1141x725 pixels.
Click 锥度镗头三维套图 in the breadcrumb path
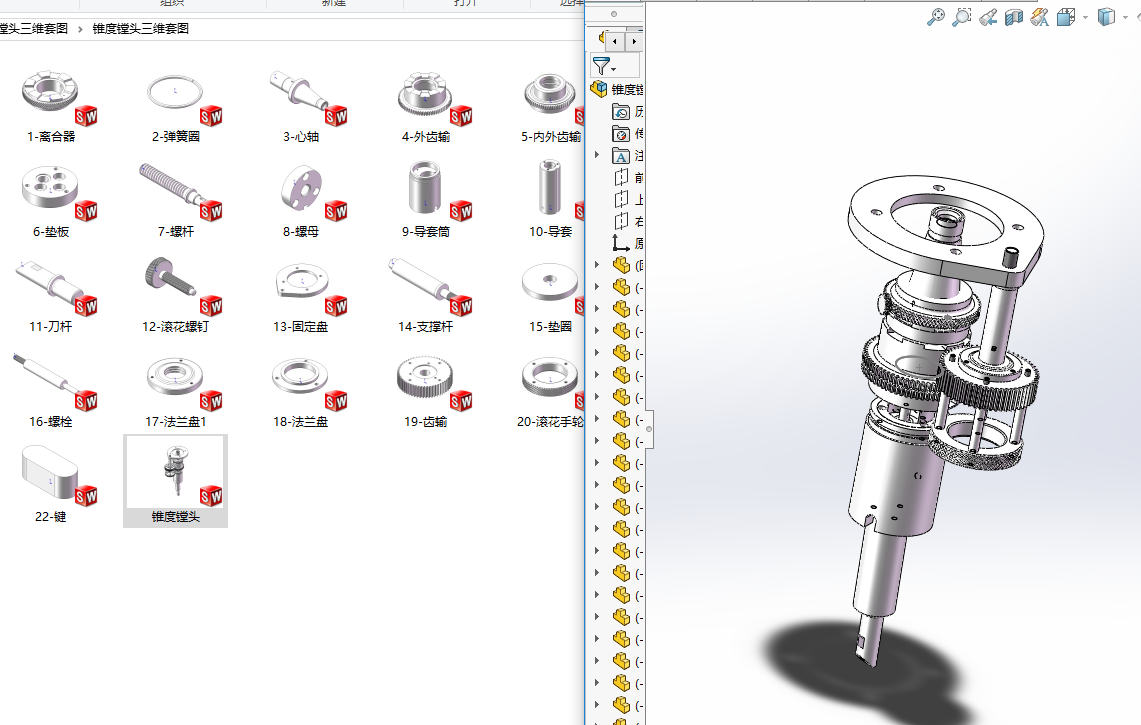[140, 29]
